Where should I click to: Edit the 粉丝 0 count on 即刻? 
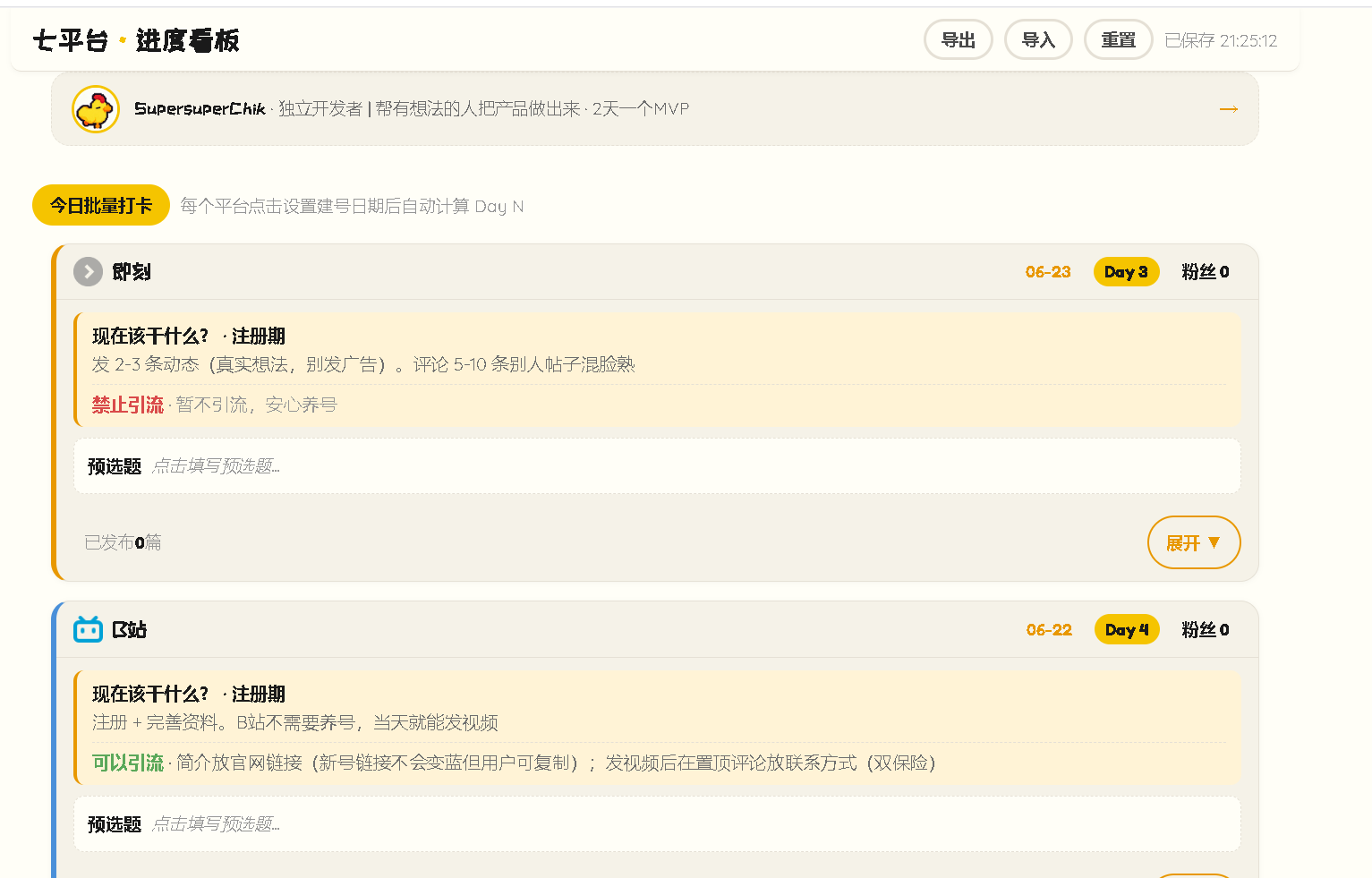pos(1206,272)
